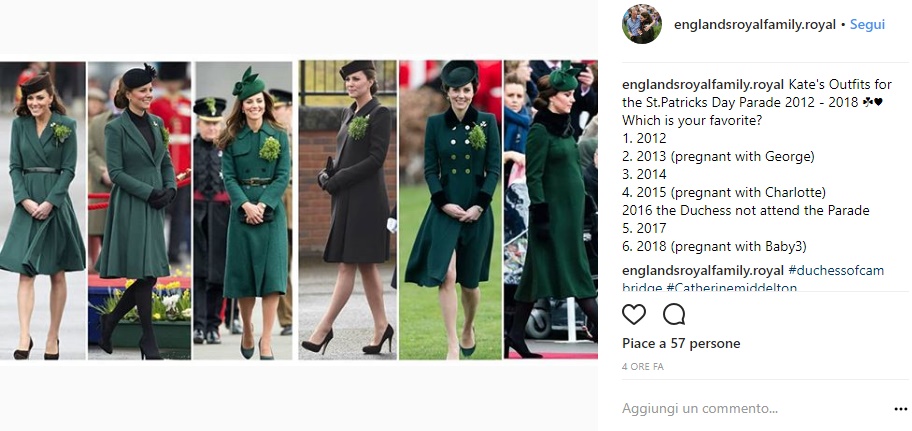Follow the account with the Segui link
Image resolution: width=912 pixels, height=431 pixels.
867,25
